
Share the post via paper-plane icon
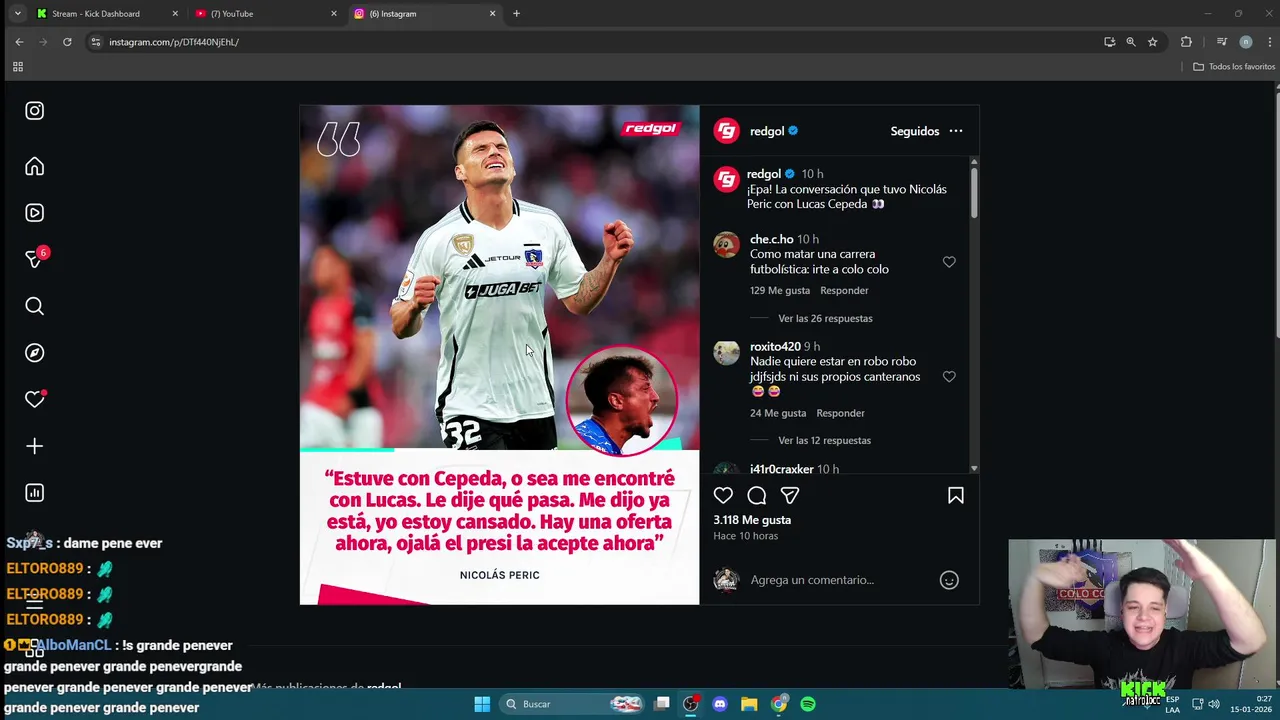[790, 495]
